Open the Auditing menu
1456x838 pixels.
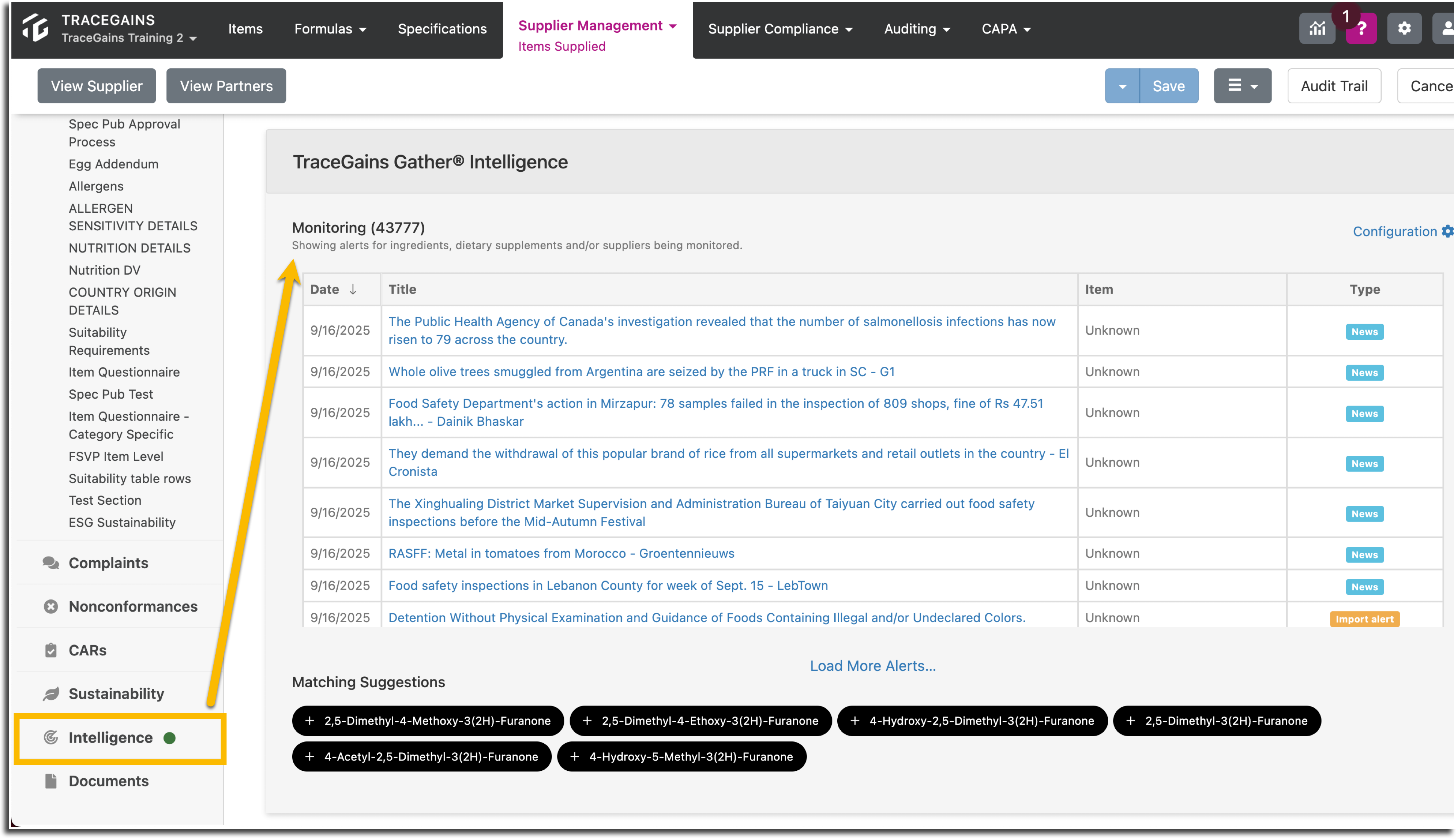917,29
